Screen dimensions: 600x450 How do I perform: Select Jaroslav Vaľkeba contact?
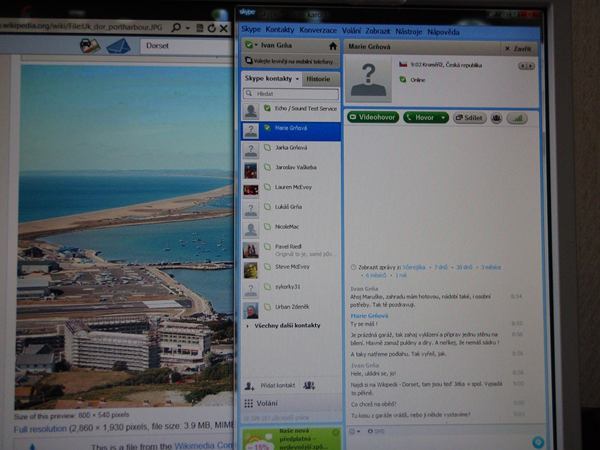291,170
